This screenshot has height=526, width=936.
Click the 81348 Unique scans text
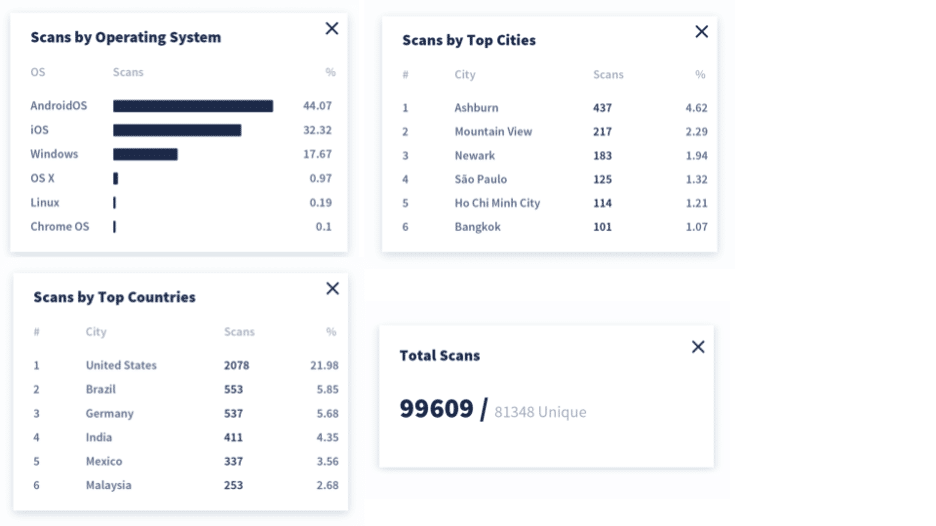[x=540, y=412]
